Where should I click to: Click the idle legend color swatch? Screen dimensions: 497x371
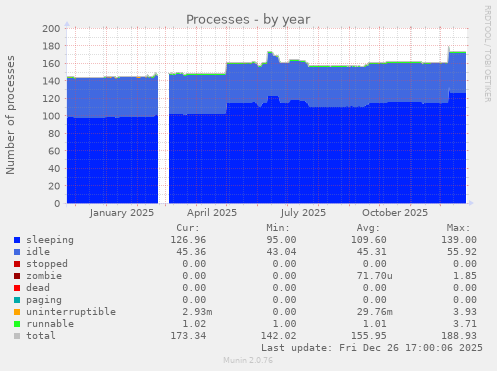click(17, 252)
